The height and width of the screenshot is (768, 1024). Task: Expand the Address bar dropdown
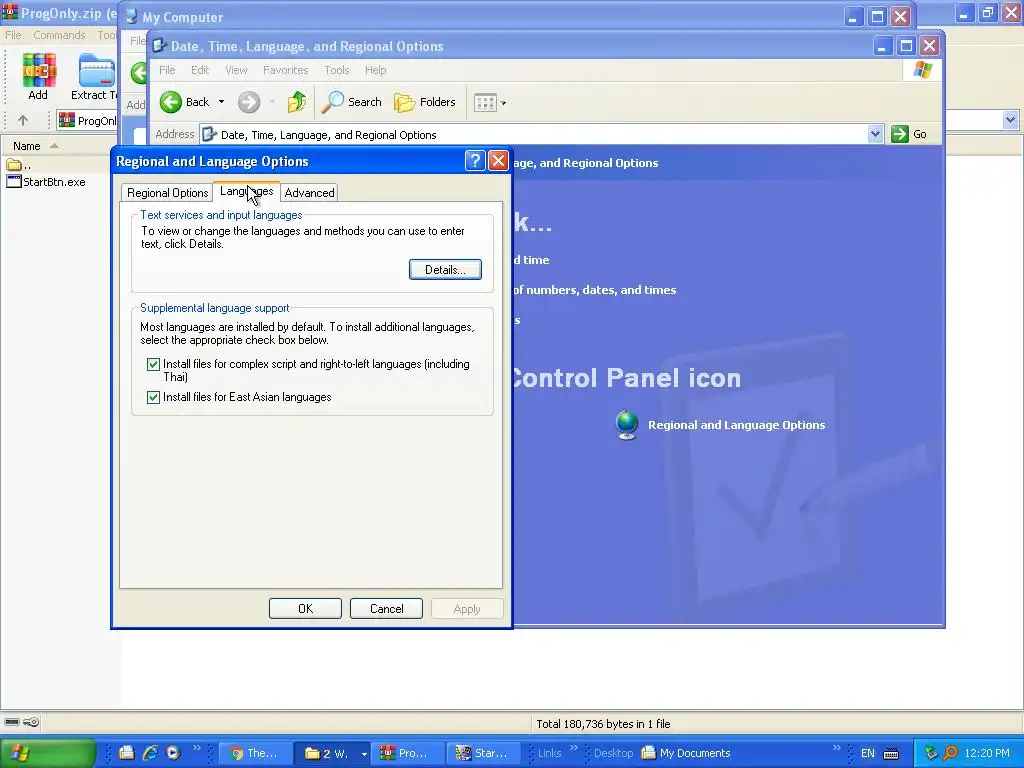click(x=875, y=135)
